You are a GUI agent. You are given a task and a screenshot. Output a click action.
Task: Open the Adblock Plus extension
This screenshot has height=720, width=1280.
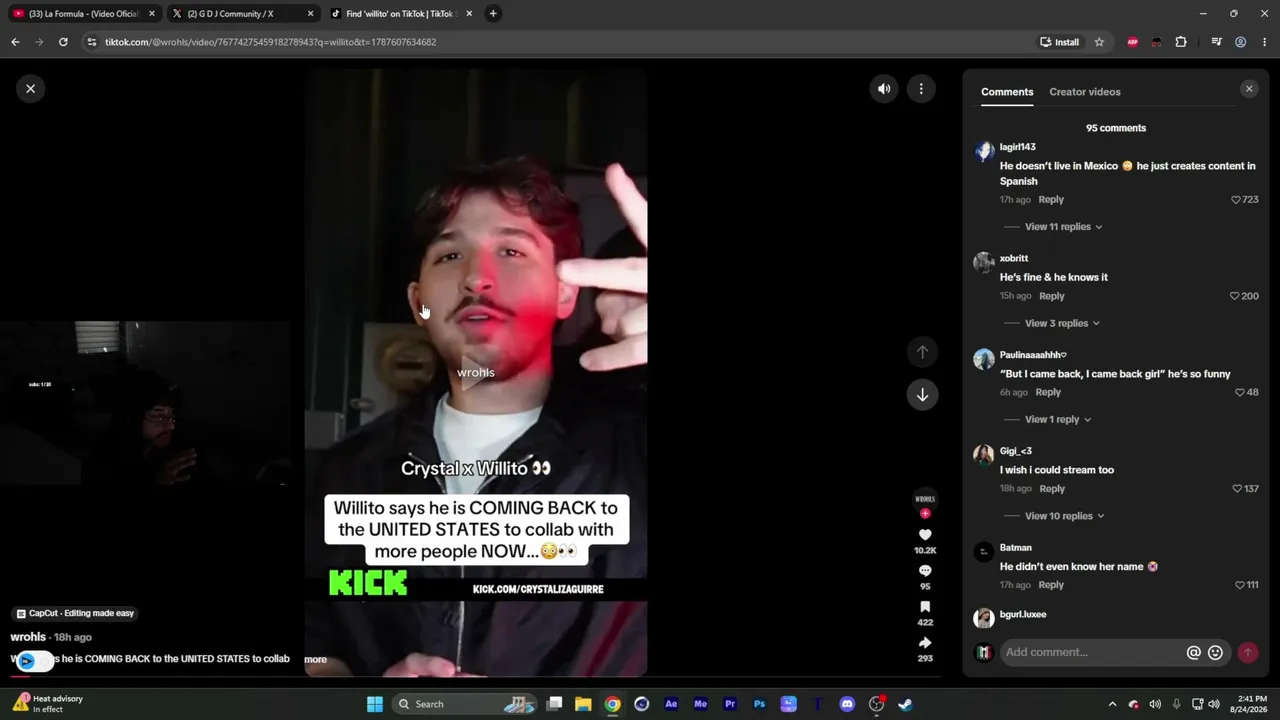coord(1132,42)
